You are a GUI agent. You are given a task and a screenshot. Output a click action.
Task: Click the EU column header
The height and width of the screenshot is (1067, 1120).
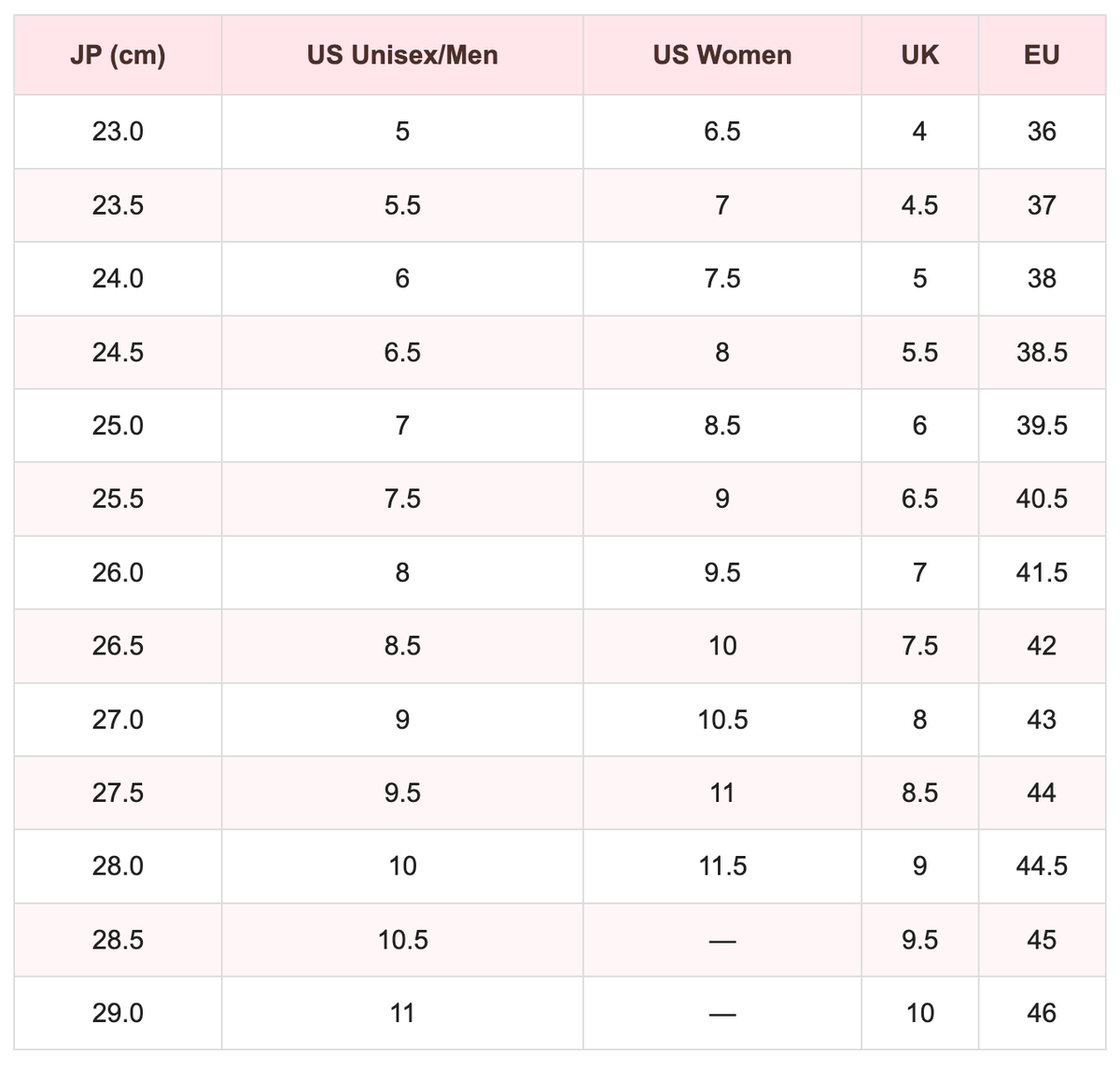pos(1042,55)
